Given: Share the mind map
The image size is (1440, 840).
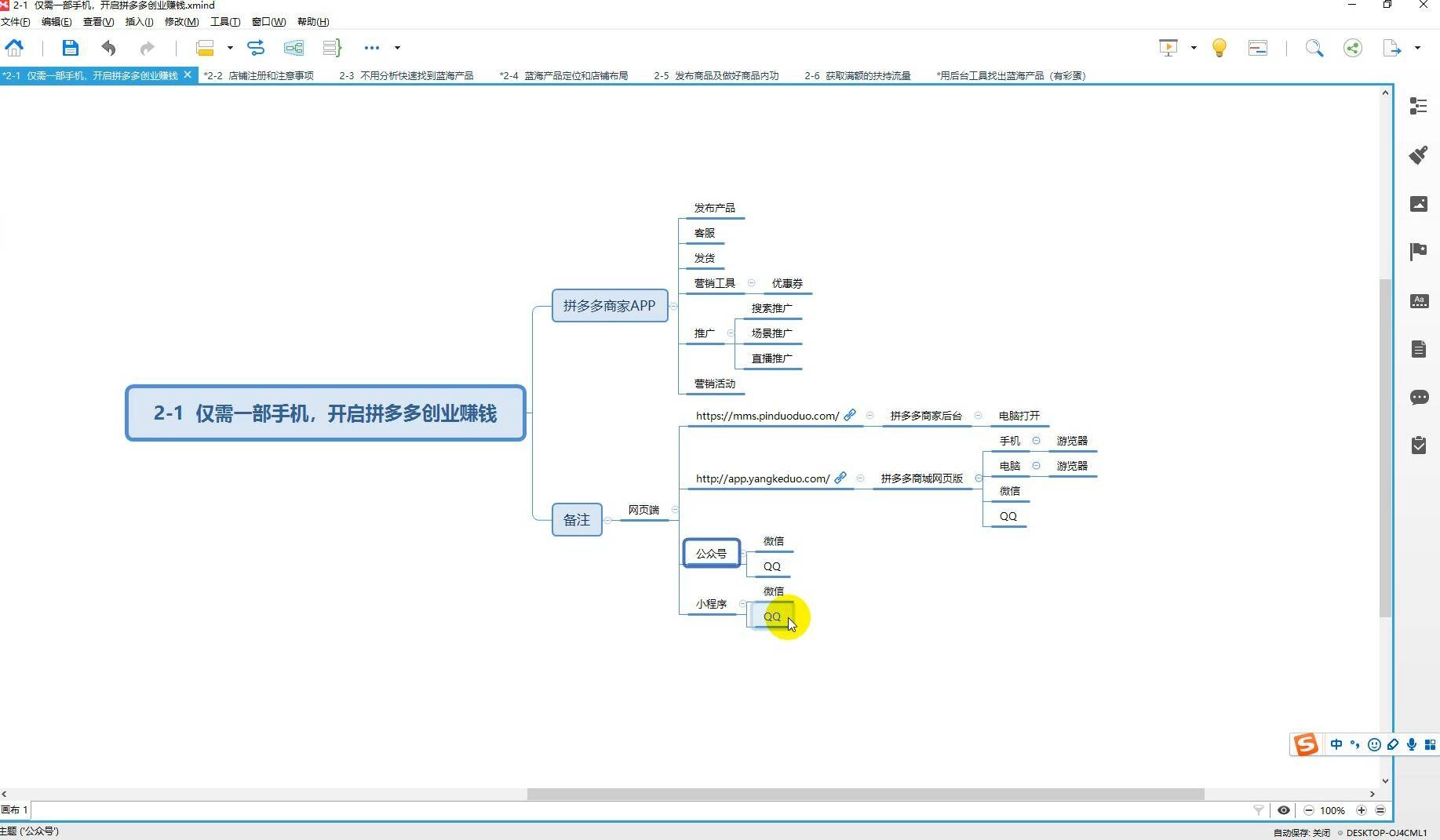Looking at the screenshot, I should pos(1352,48).
